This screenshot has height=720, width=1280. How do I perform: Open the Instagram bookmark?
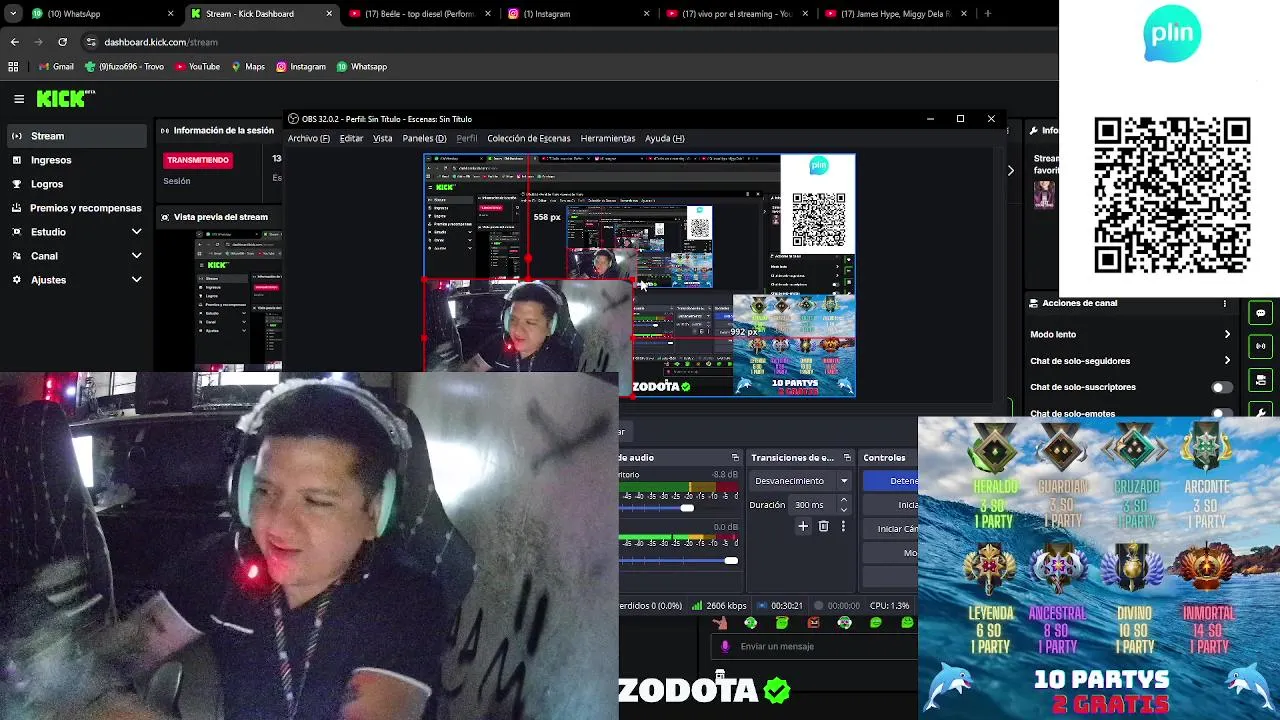[x=301, y=67]
